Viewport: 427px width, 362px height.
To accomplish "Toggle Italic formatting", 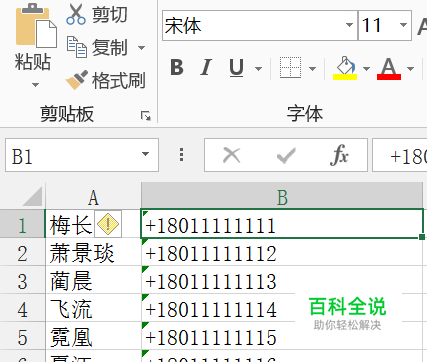I will click(x=206, y=68).
